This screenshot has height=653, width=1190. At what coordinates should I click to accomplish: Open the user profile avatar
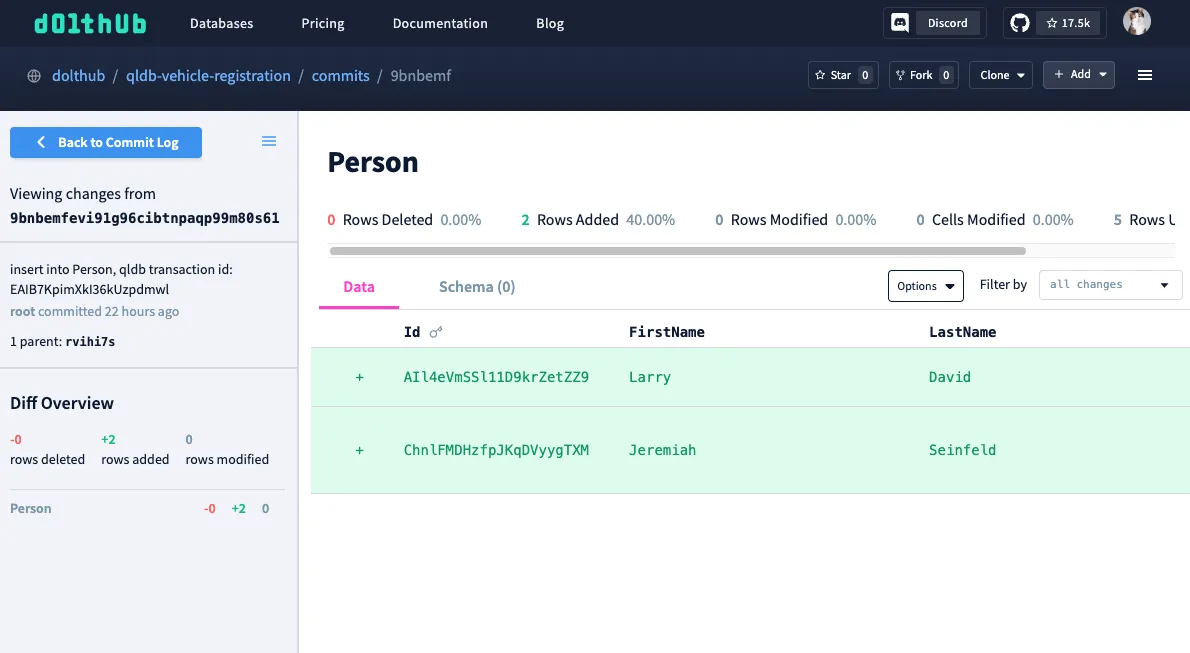tap(1136, 22)
